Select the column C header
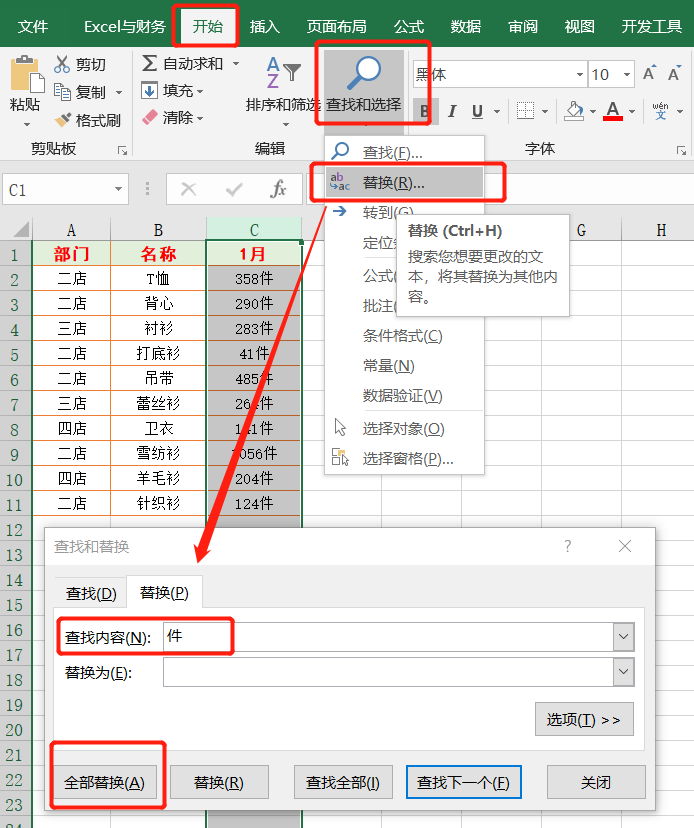 (x=254, y=230)
